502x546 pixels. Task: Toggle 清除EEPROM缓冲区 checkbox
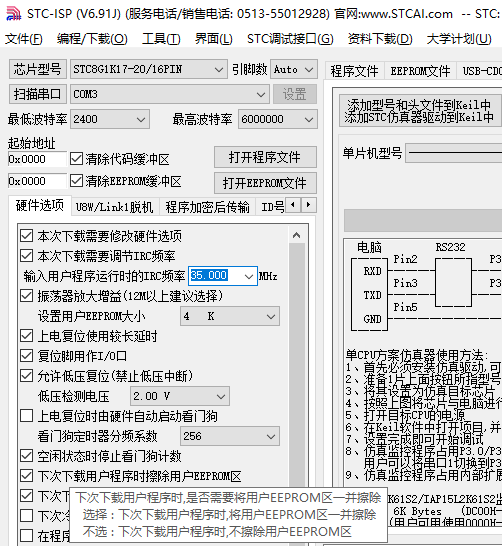pos(76,181)
